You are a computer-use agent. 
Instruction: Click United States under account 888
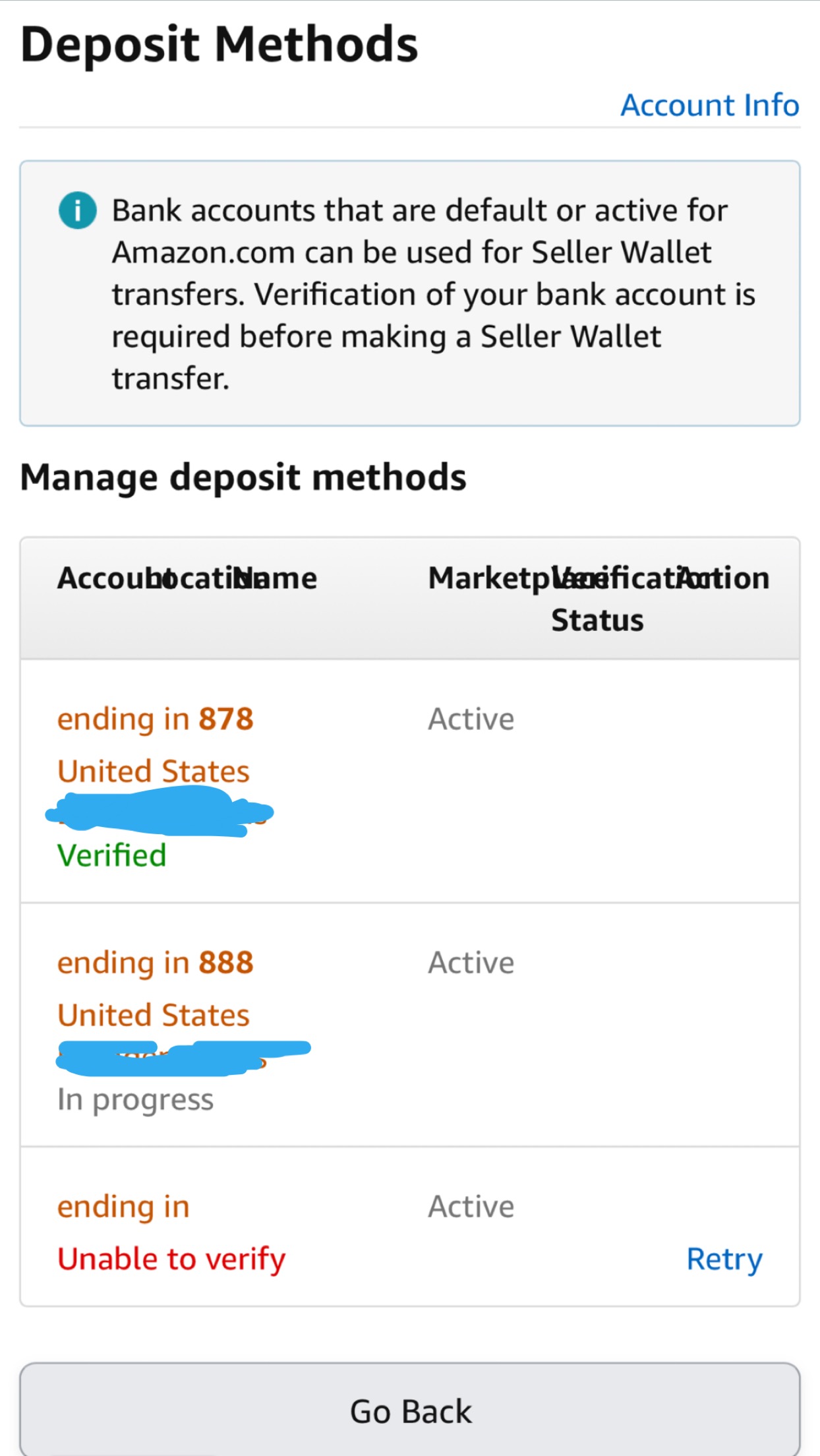pos(154,1015)
